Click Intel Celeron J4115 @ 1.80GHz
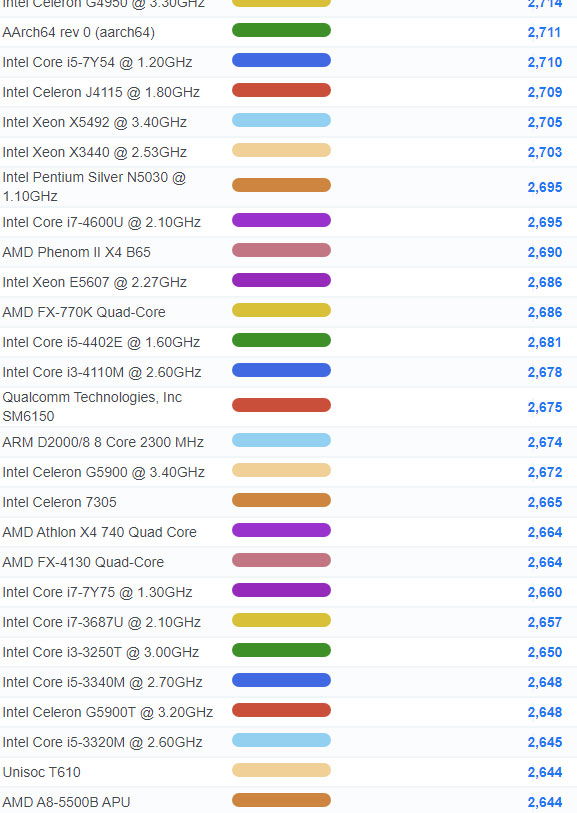Screen dimensions: 577x813 click(101, 92)
